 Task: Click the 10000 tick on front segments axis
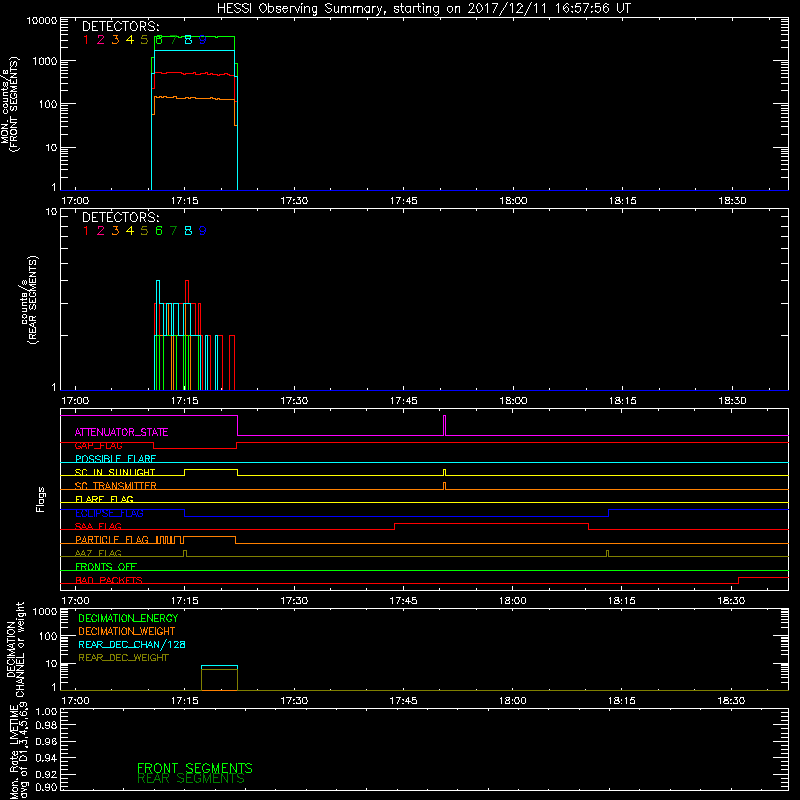tap(42, 21)
